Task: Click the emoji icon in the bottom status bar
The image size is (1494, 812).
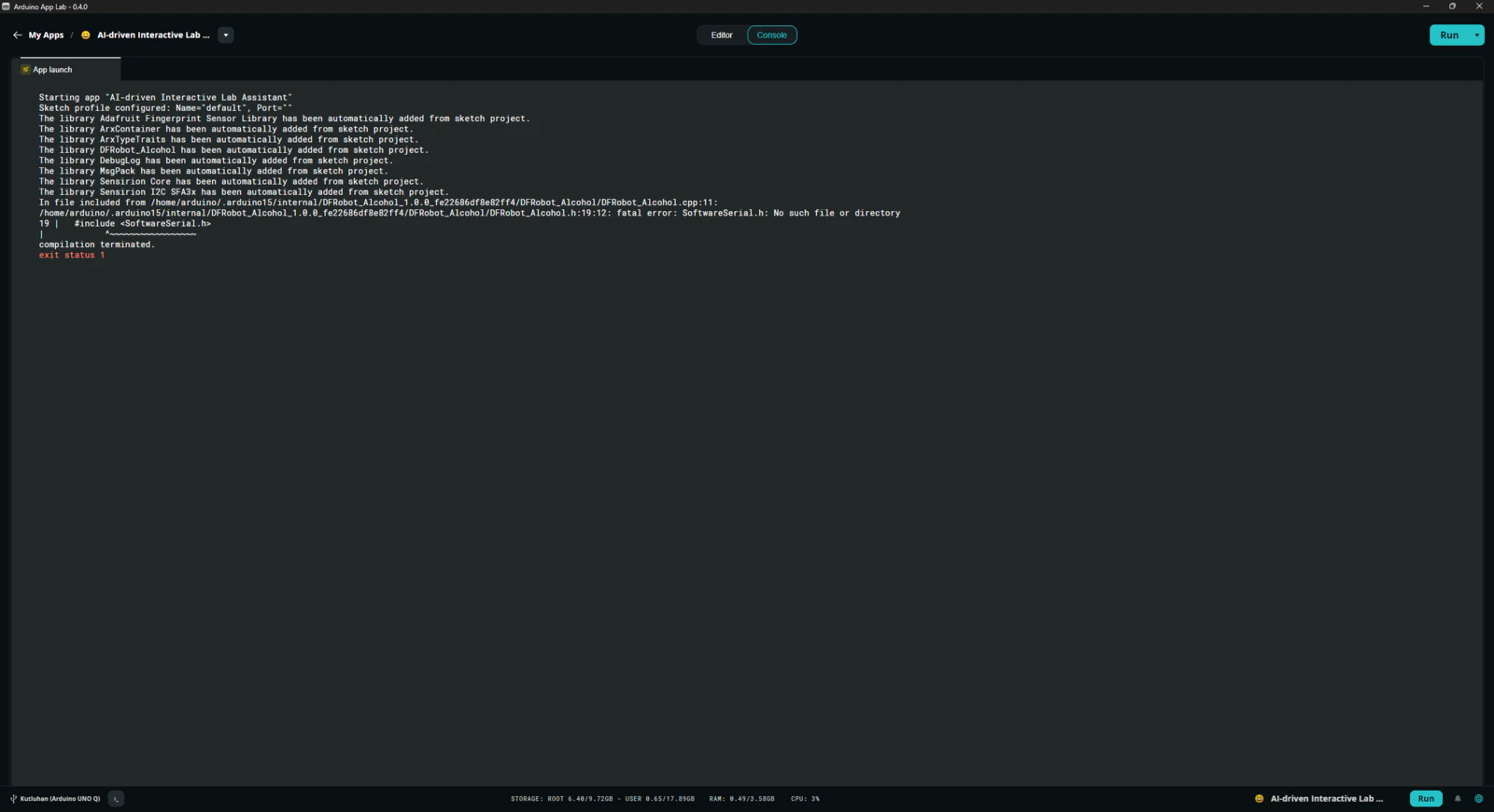Action: [x=1259, y=799]
